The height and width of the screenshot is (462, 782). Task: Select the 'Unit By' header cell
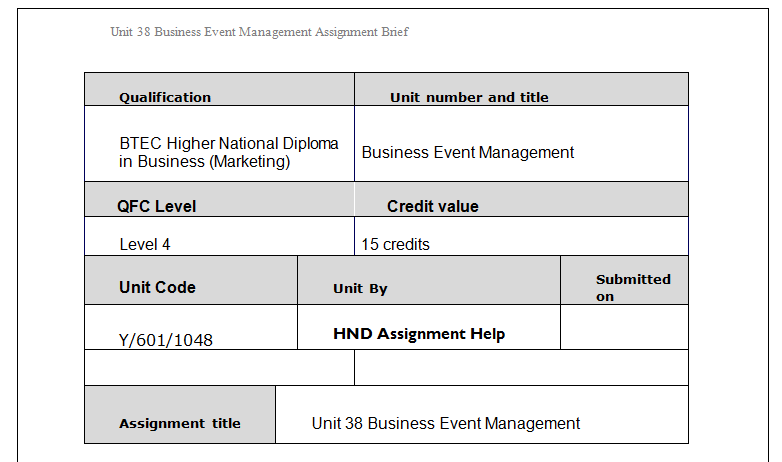pos(429,280)
